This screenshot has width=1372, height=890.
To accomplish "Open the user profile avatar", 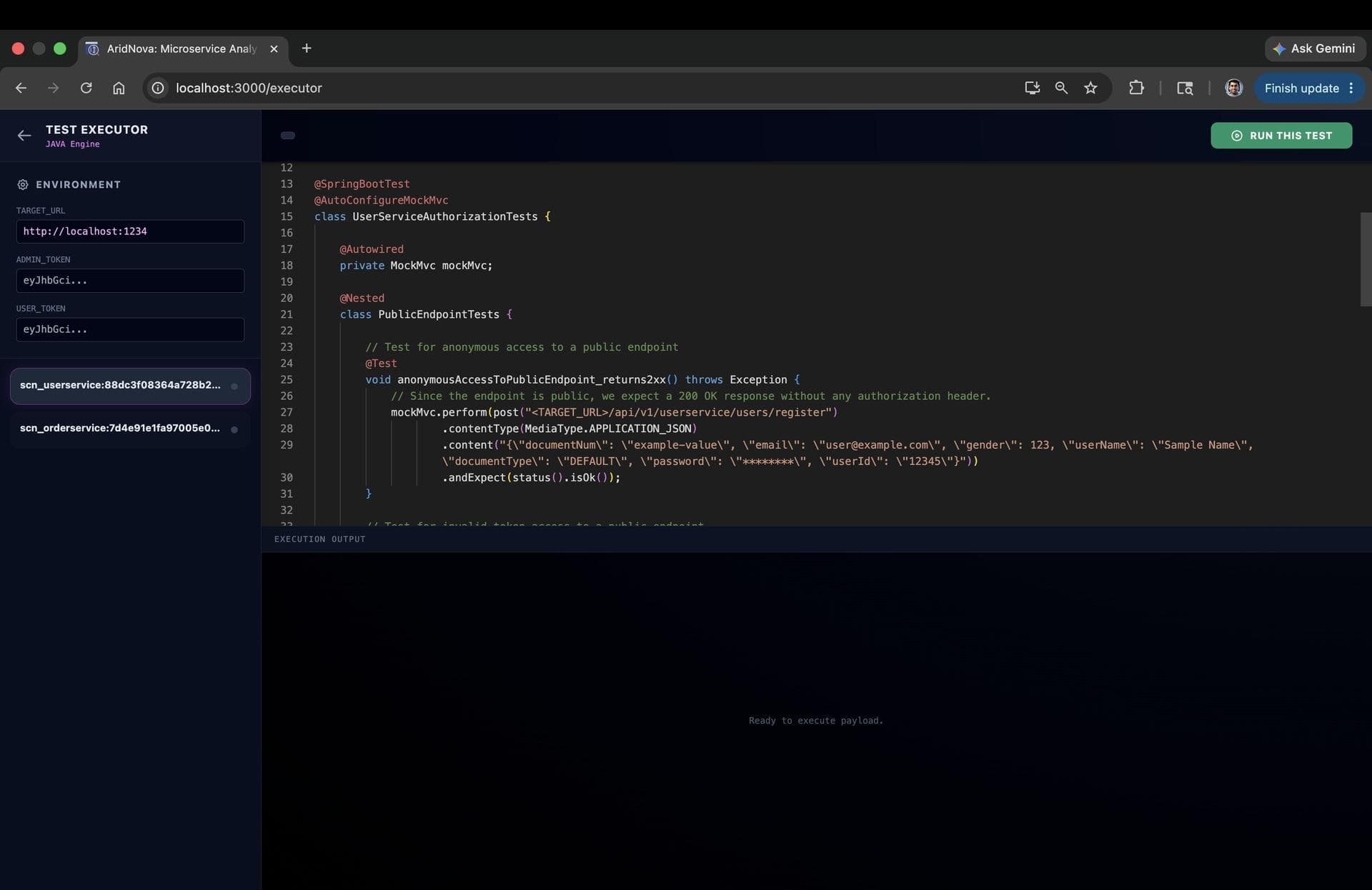I will click(1233, 88).
